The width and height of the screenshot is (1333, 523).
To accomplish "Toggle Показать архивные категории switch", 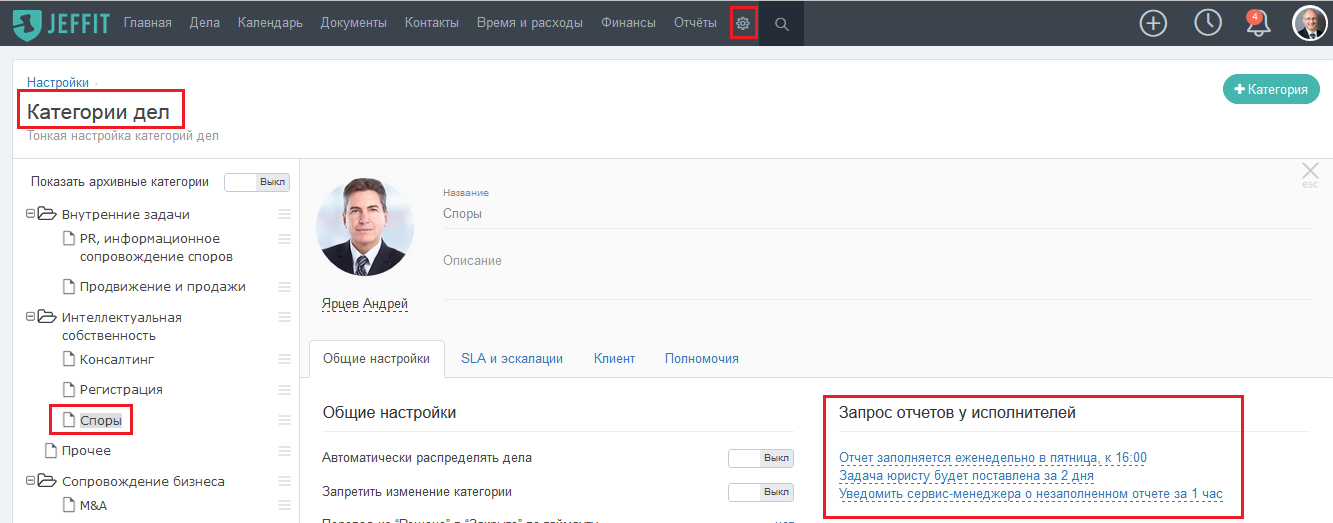I will point(257,182).
